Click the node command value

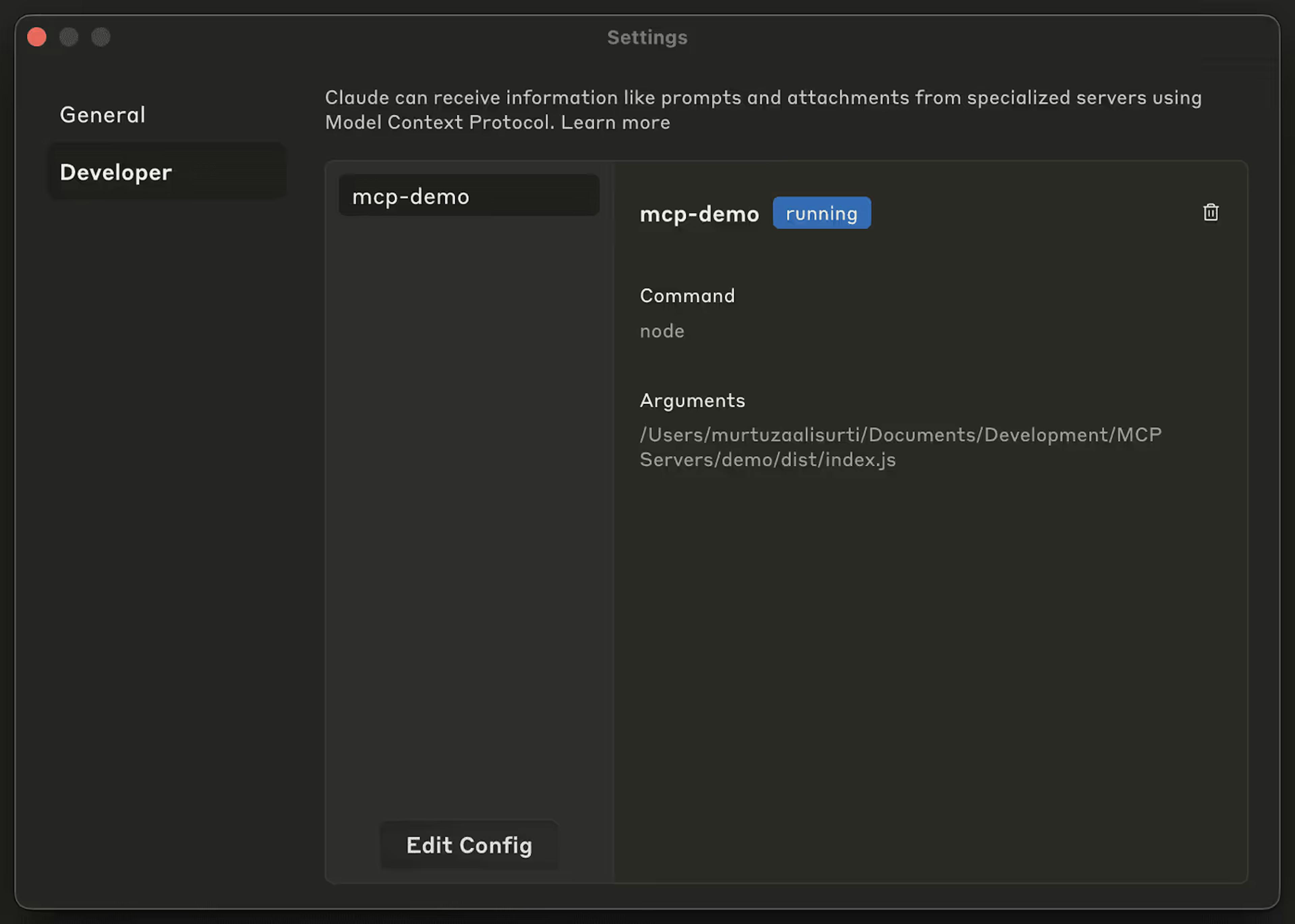(662, 331)
